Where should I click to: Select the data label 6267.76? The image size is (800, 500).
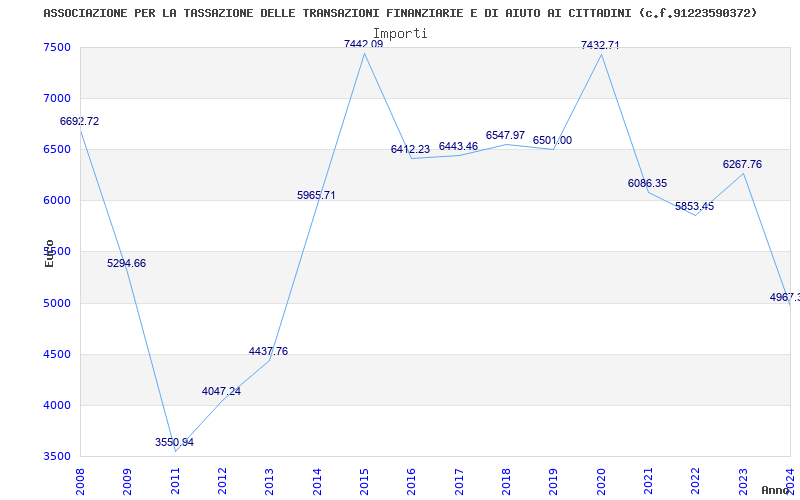(742, 164)
